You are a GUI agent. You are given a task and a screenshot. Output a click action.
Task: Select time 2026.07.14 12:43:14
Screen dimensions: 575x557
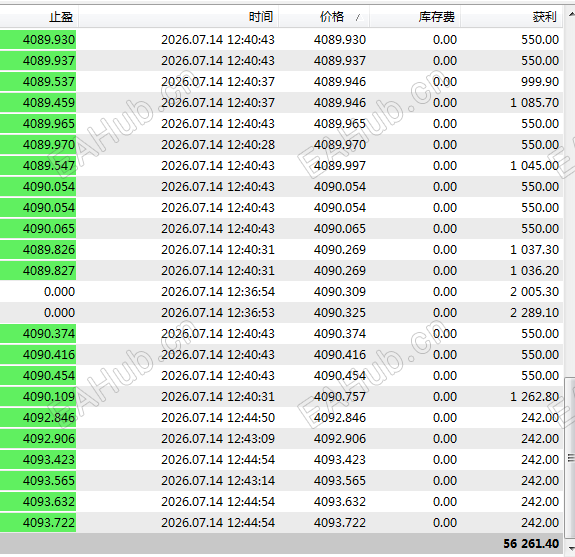[x=218, y=481]
